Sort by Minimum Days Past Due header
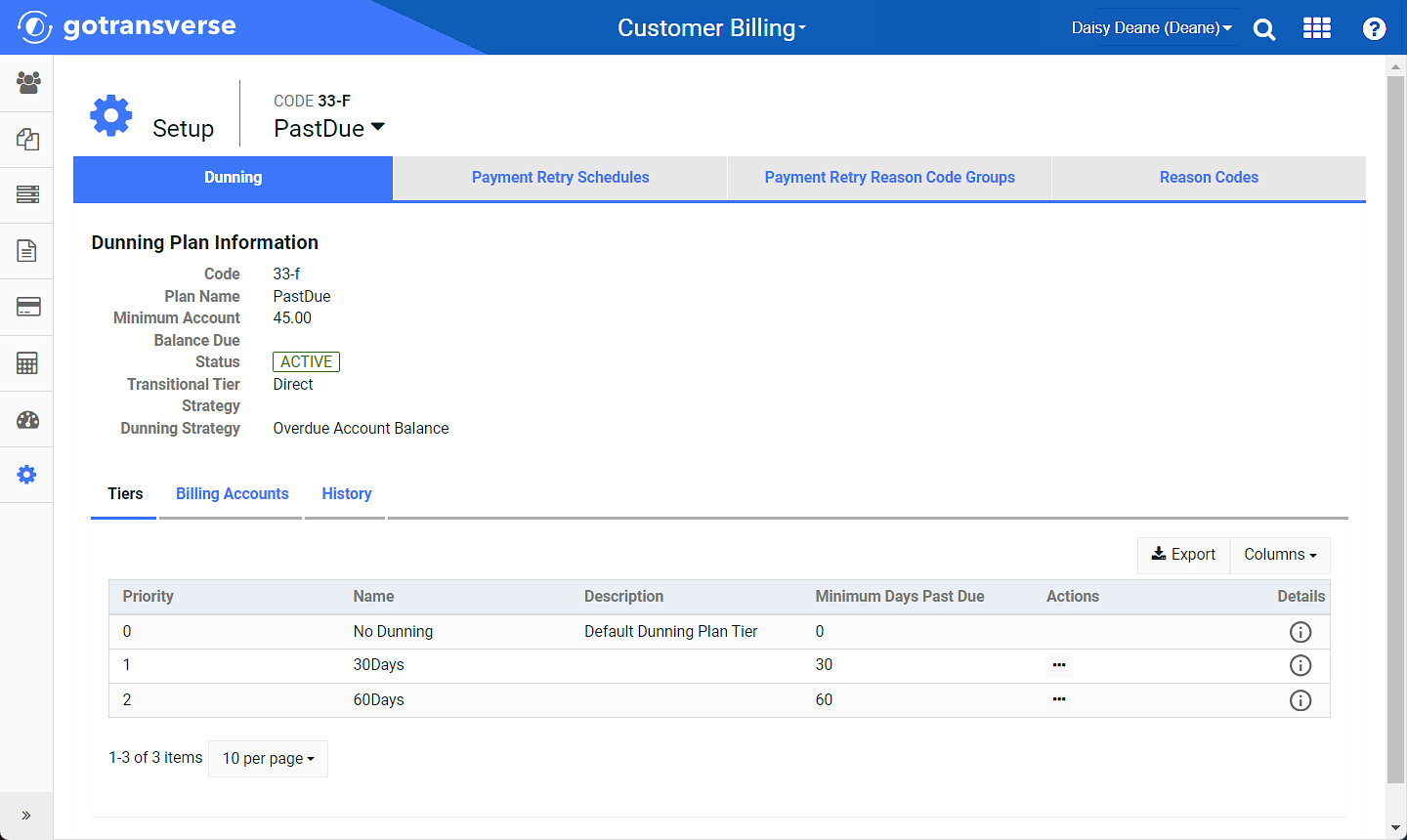The width and height of the screenshot is (1407, 840). pos(900,597)
